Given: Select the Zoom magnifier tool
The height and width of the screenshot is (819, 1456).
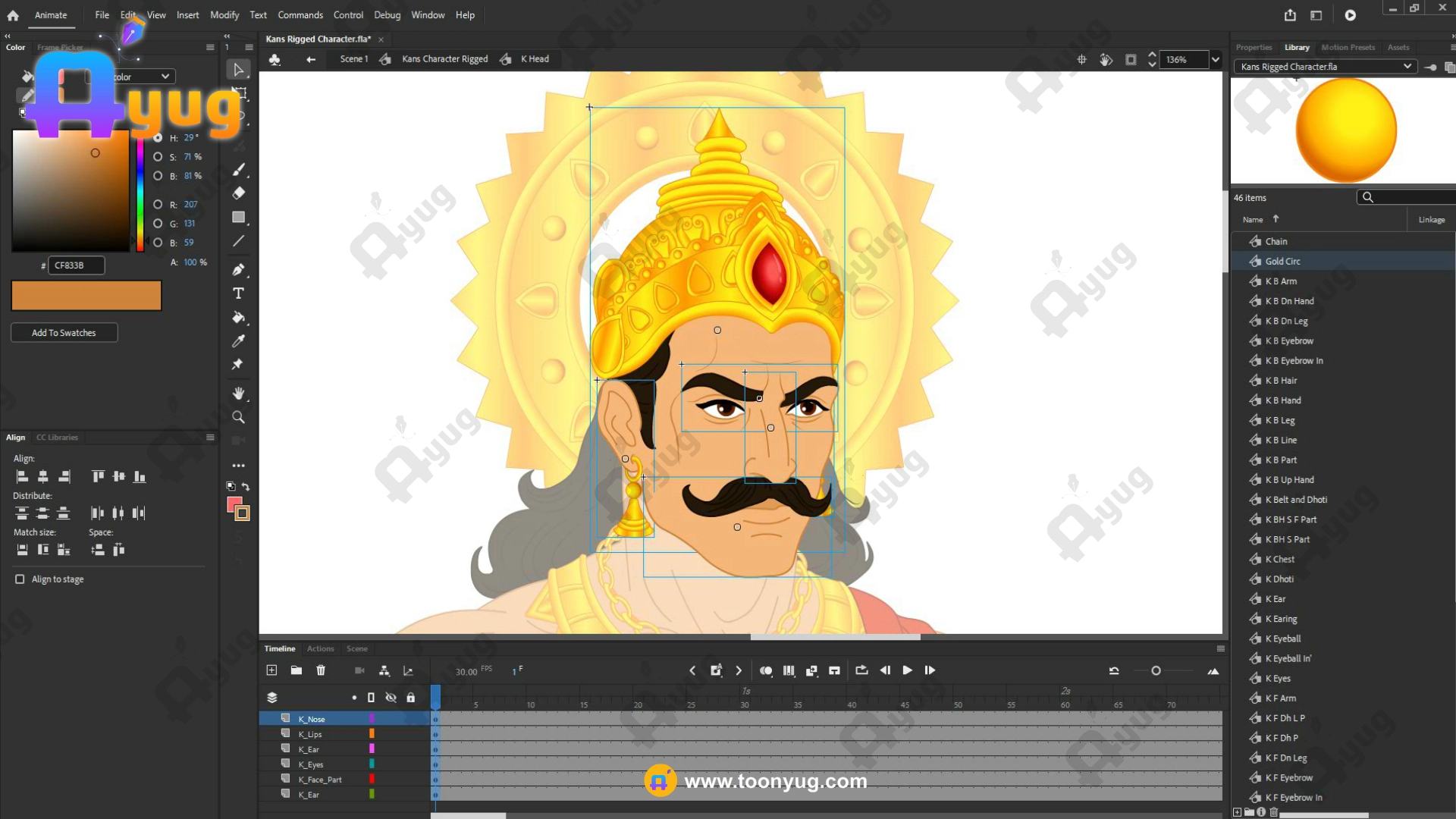Looking at the screenshot, I should click(x=238, y=417).
